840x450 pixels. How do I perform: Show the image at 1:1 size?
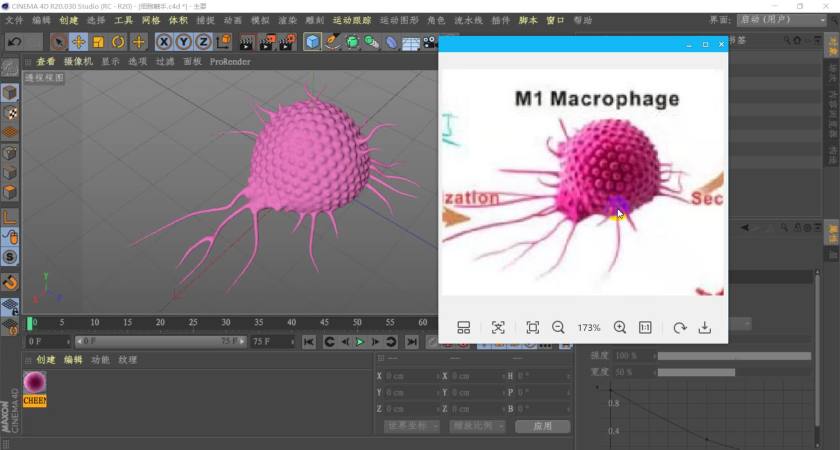pyautogui.click(x=645, y=327)
